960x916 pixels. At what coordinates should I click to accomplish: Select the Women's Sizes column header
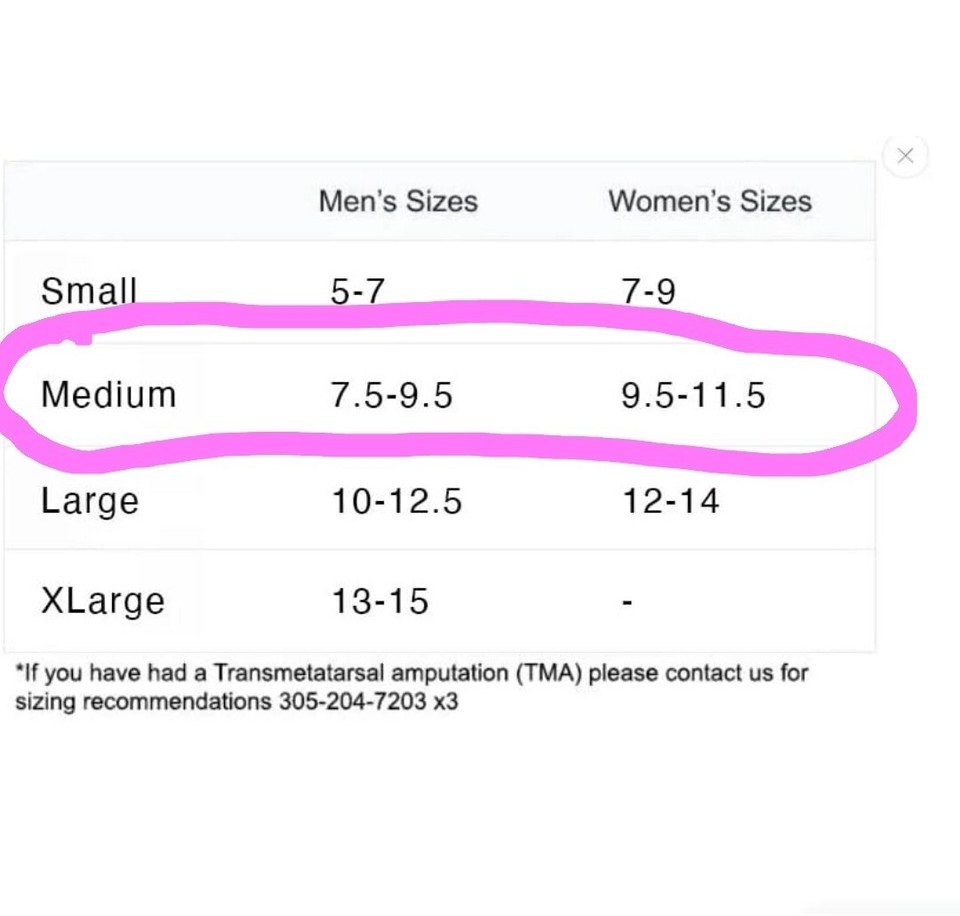[x=710, y=201]
